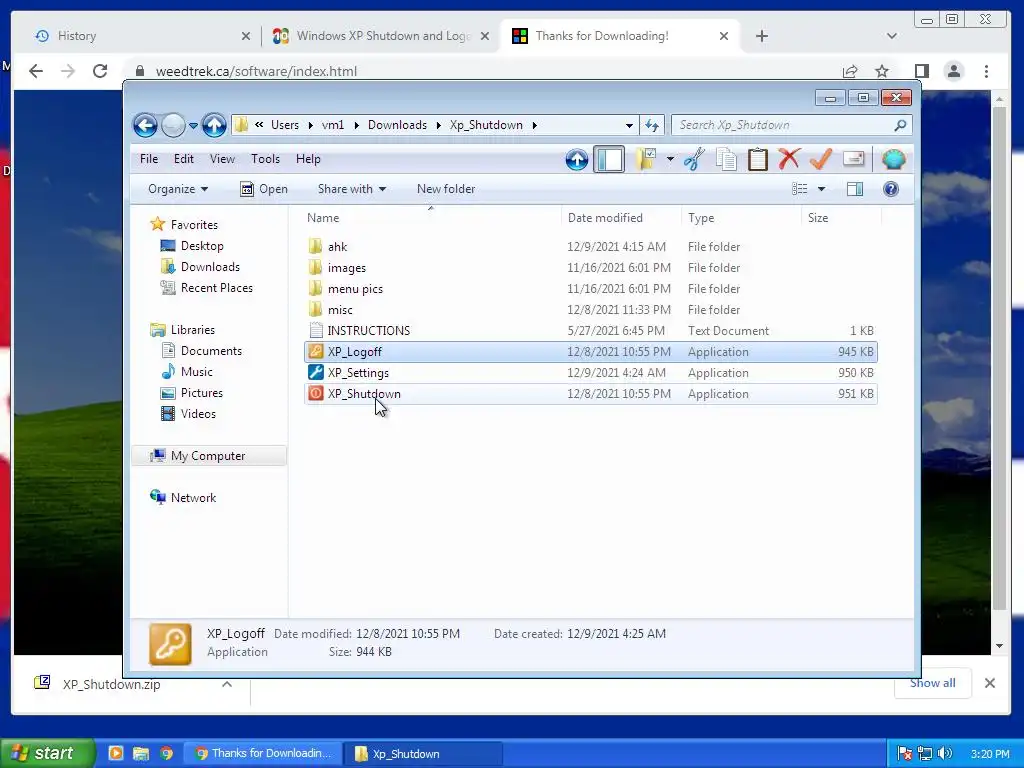Expand the Share with dropdown
The image size is (1024, 768).
351,189
